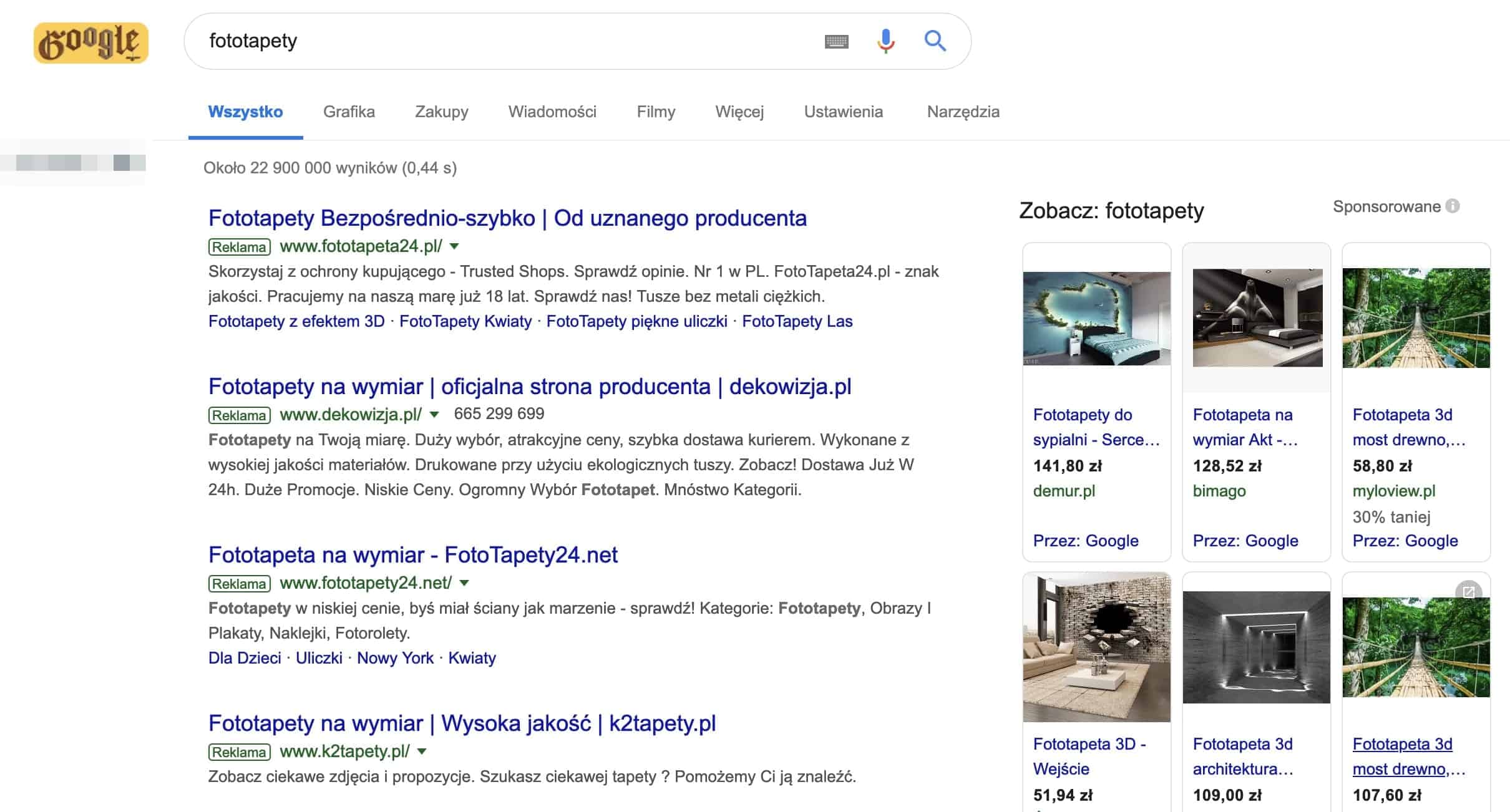Click the bimago seller name
The width and height of the screenshot is (1510, 812).
tap(1219, 491)
